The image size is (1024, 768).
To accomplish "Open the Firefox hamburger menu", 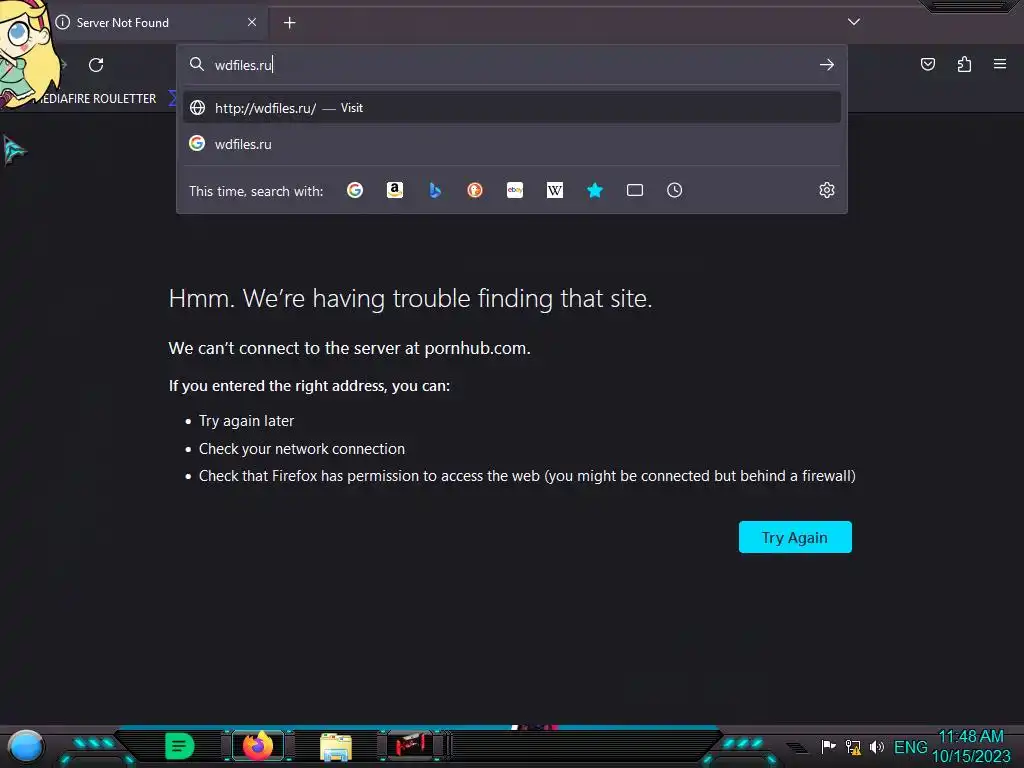I will click(x=1000, y=64).
